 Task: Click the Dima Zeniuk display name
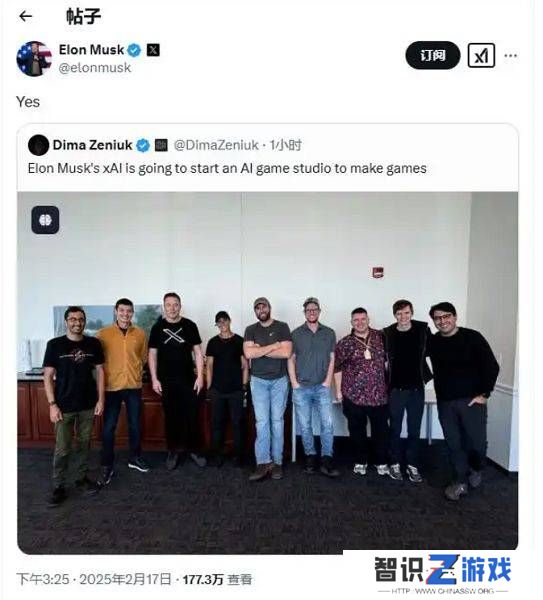pyautogui.click(x=92, y=145)
